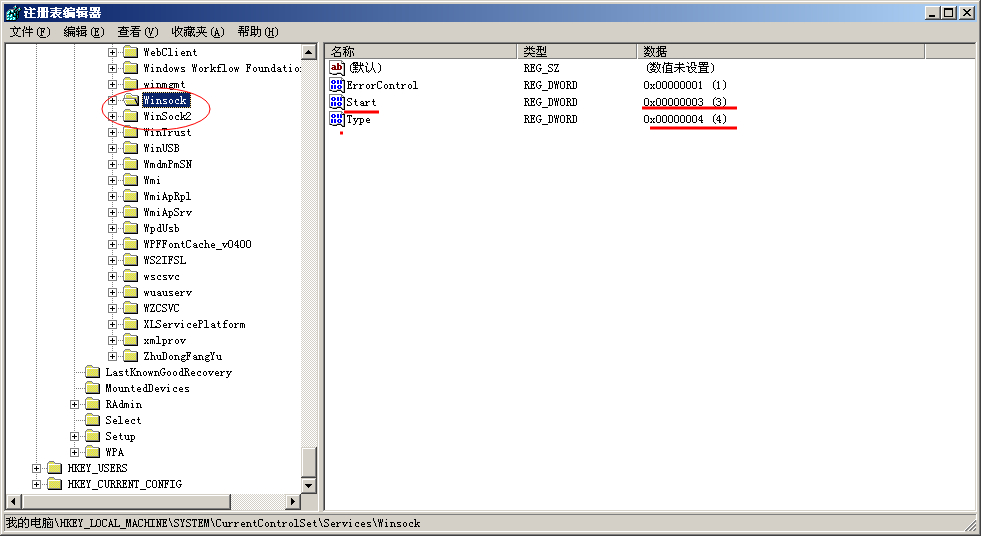This screenshot has width=981, height=536.
Task: Click the ErrorControl DWORD value icon
Action: [x=337, y=85]
